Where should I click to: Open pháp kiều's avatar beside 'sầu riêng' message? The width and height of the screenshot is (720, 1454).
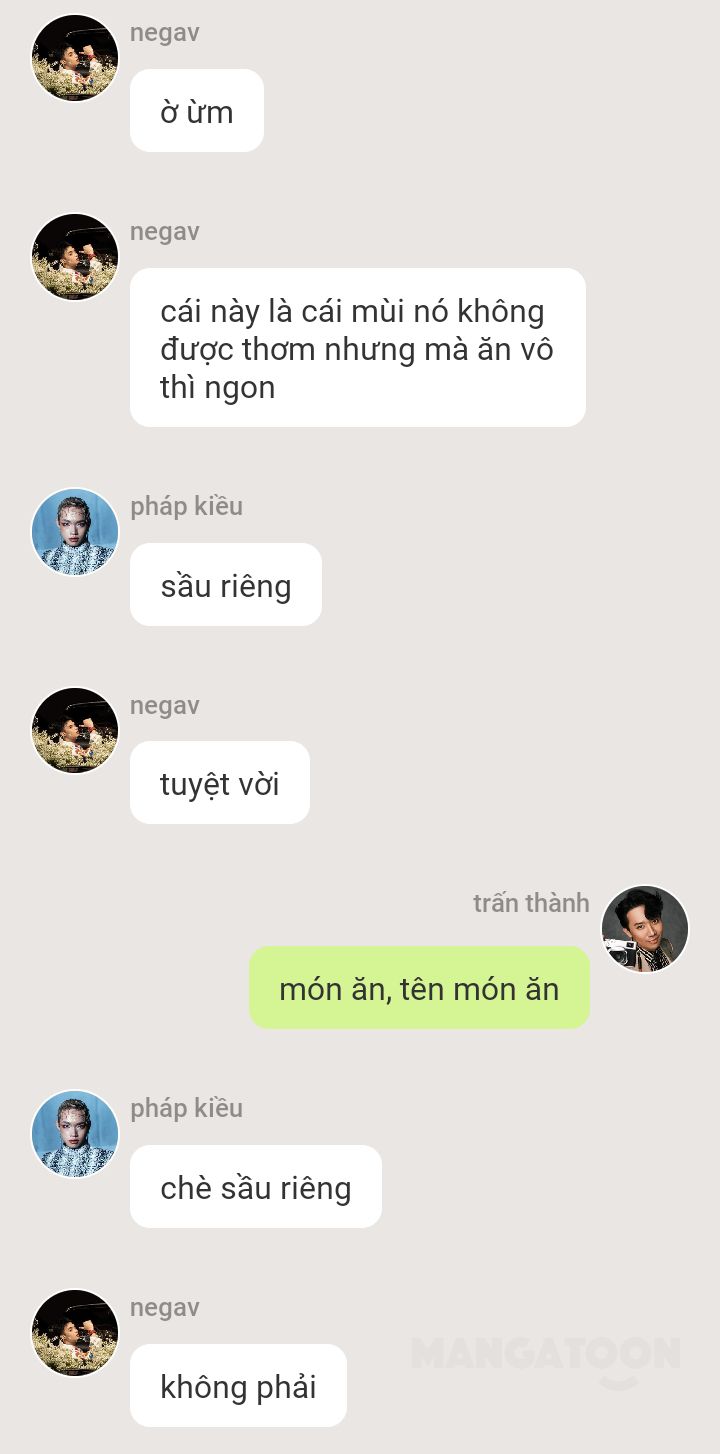(x=75, y=532)
